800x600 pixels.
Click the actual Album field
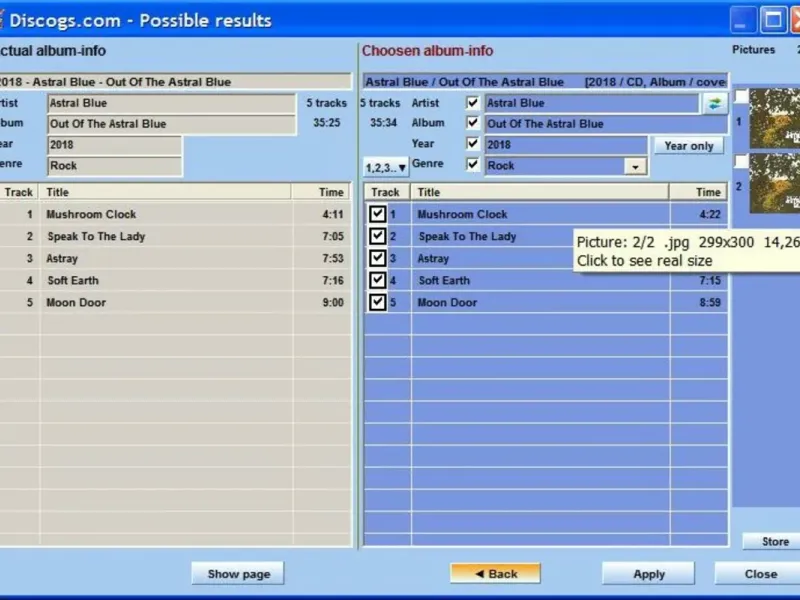[x=171, y=124]
